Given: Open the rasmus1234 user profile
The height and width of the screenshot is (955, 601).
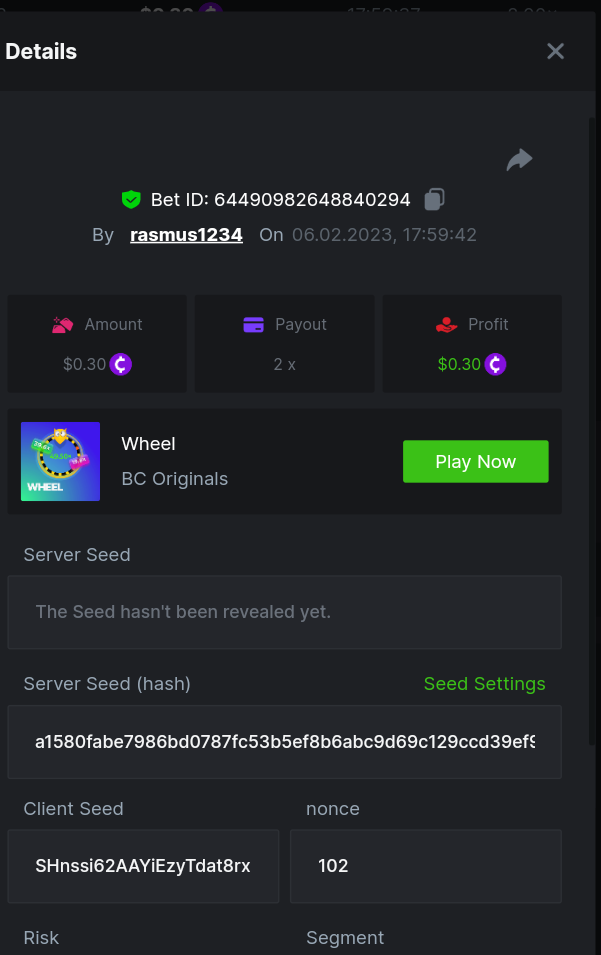Looking at the screenshot, I should [x=186, y=235].
